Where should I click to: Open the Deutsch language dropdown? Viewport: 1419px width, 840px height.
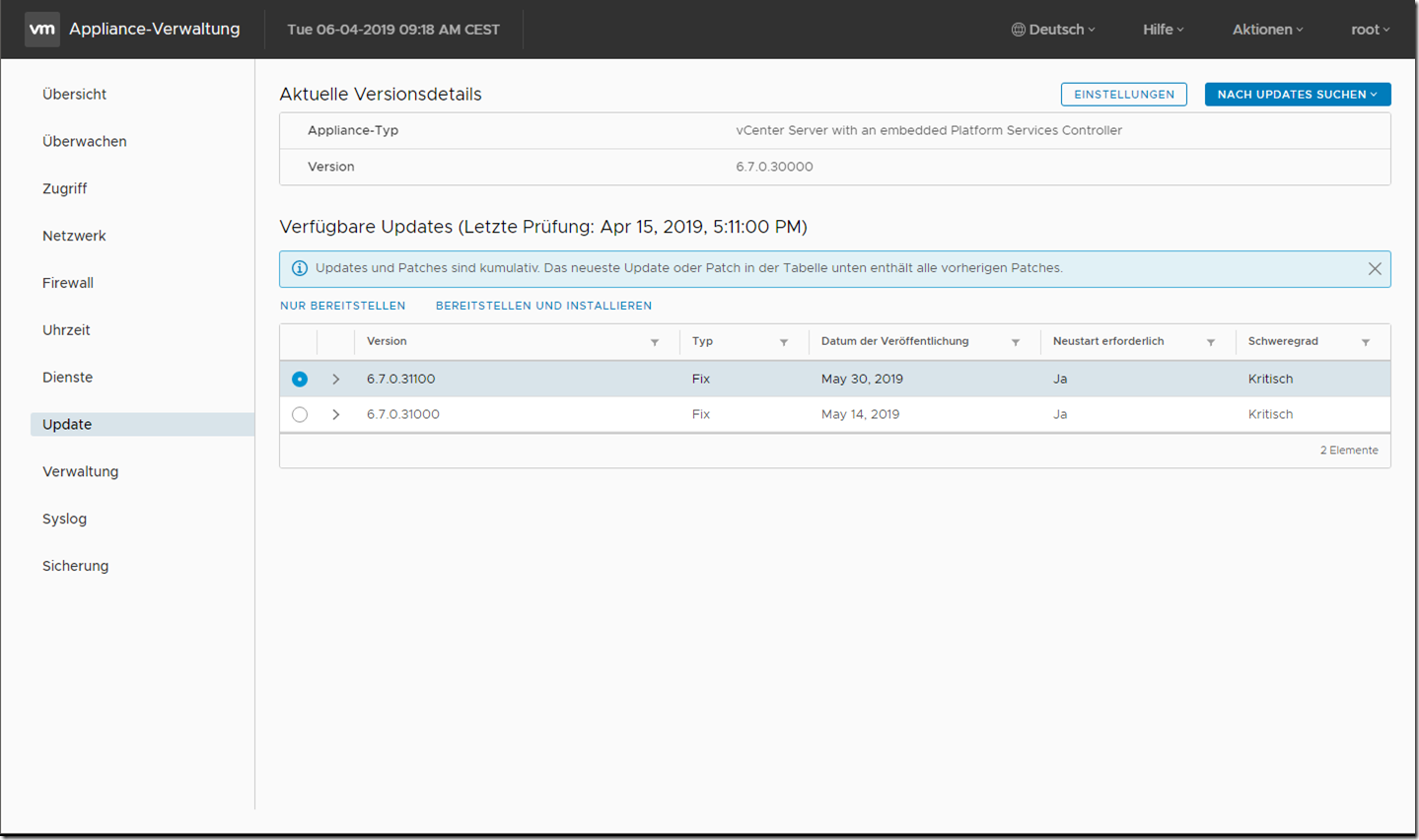[1053, 30]
